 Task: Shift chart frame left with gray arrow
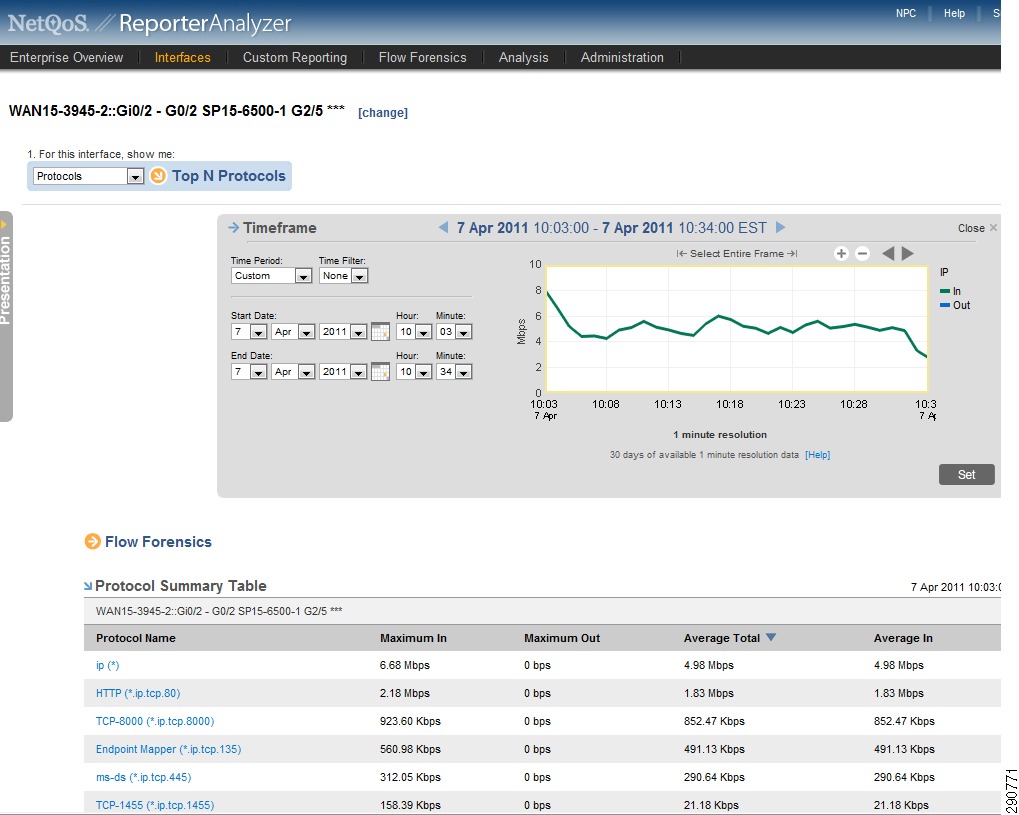(888, 253)
